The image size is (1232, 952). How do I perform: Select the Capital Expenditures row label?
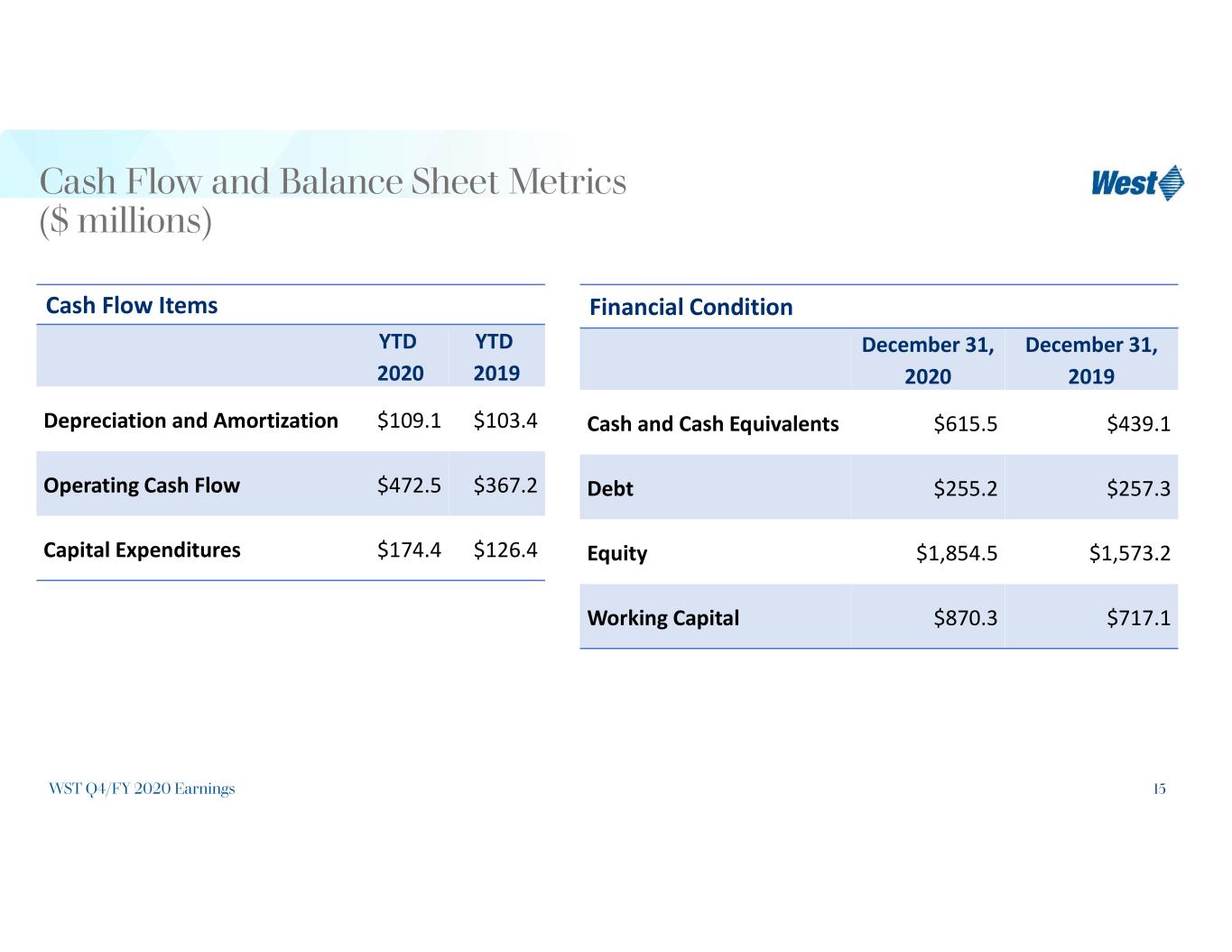(142, 550)
